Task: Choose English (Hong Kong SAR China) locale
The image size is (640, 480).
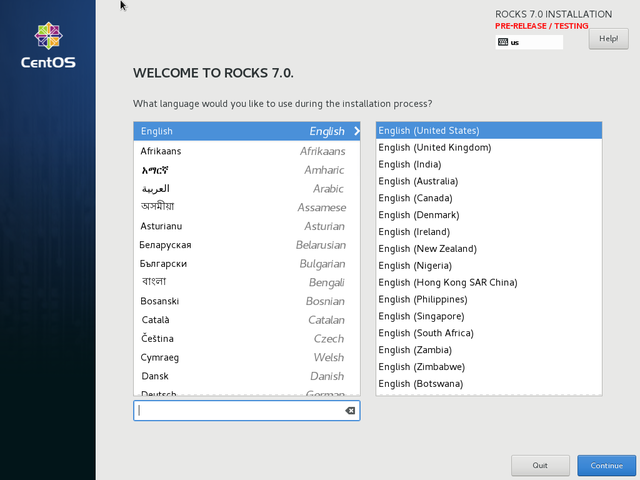Action: pos(489,282)
